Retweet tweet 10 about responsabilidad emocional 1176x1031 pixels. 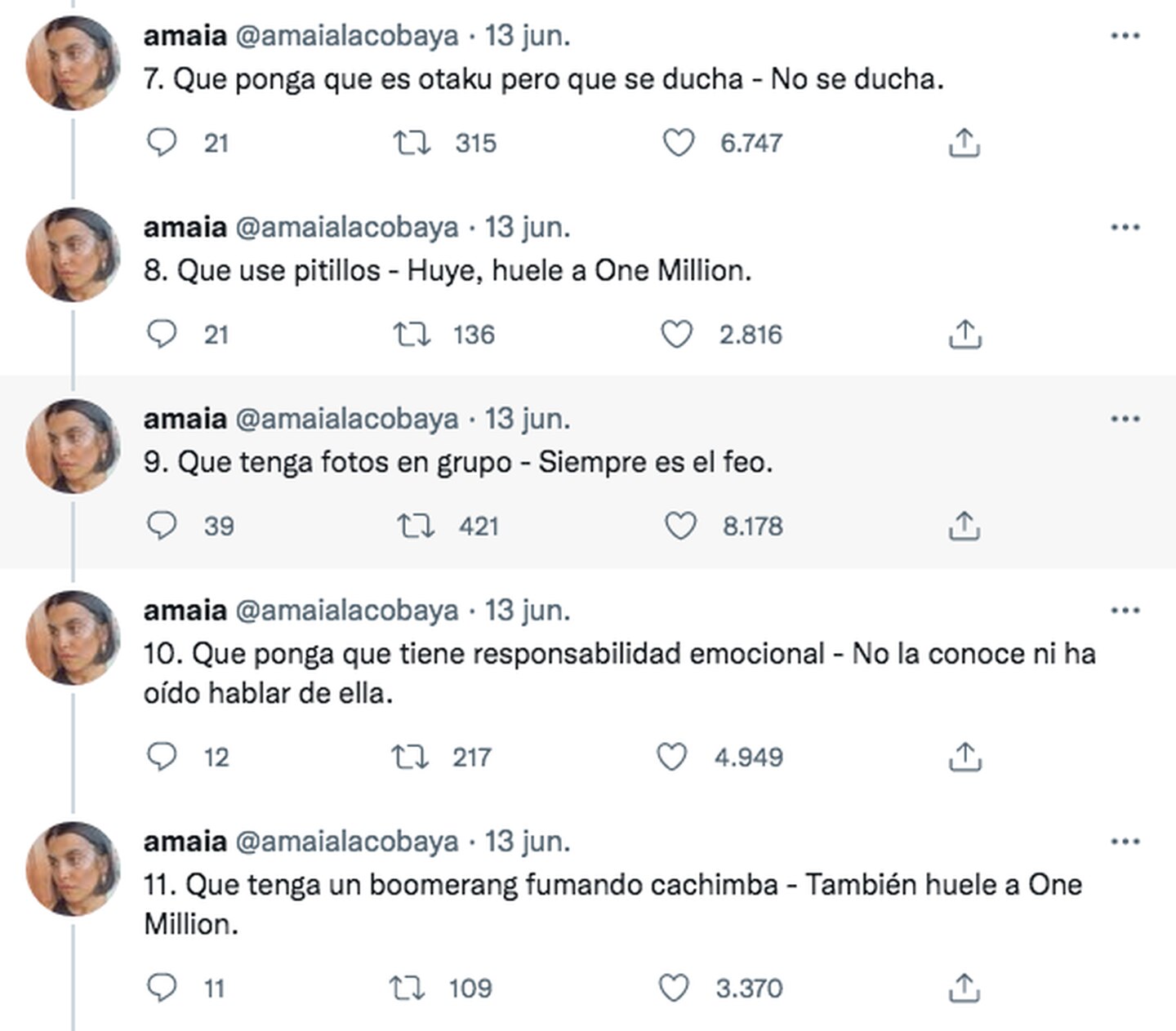click(x=410, y=758)
